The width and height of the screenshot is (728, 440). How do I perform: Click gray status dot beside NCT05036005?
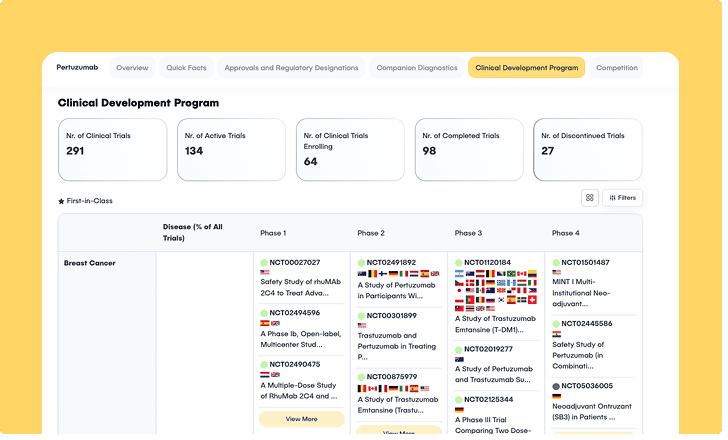556,386
